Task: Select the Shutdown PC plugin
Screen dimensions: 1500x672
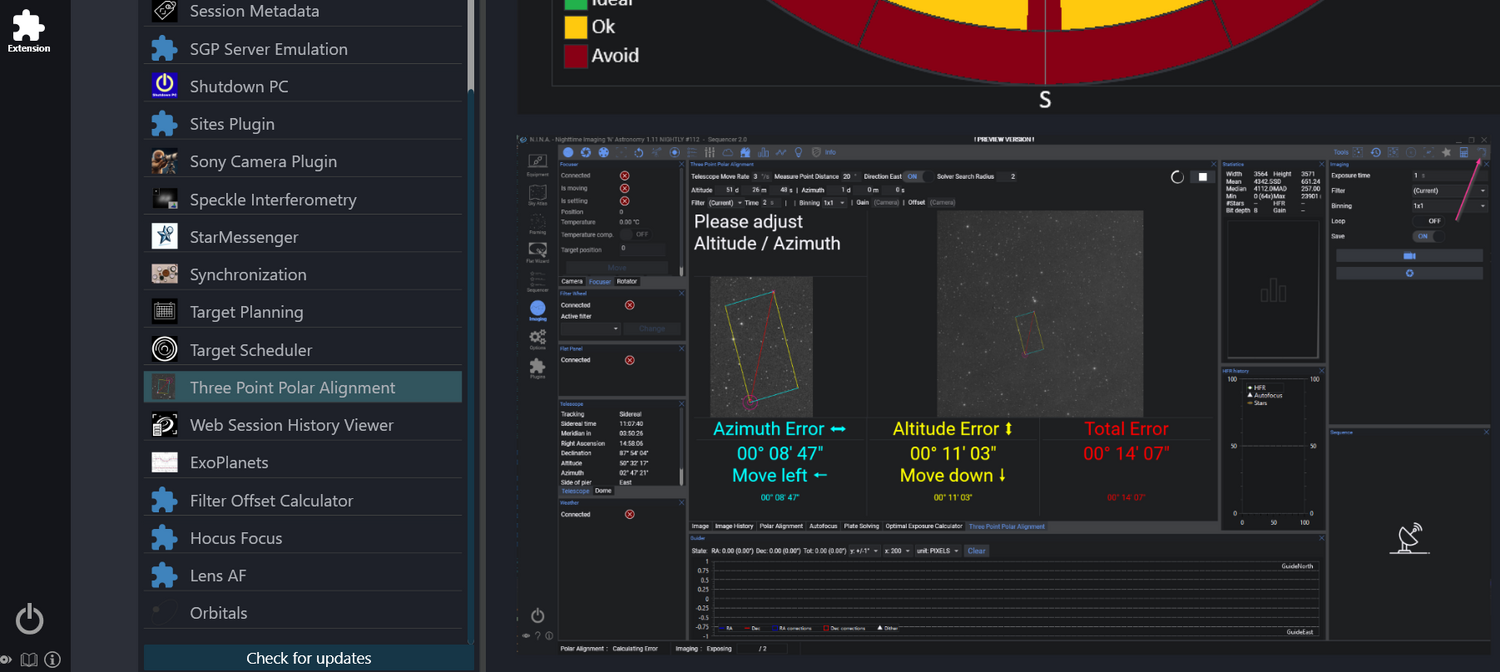Action: (x=303, y=86)
